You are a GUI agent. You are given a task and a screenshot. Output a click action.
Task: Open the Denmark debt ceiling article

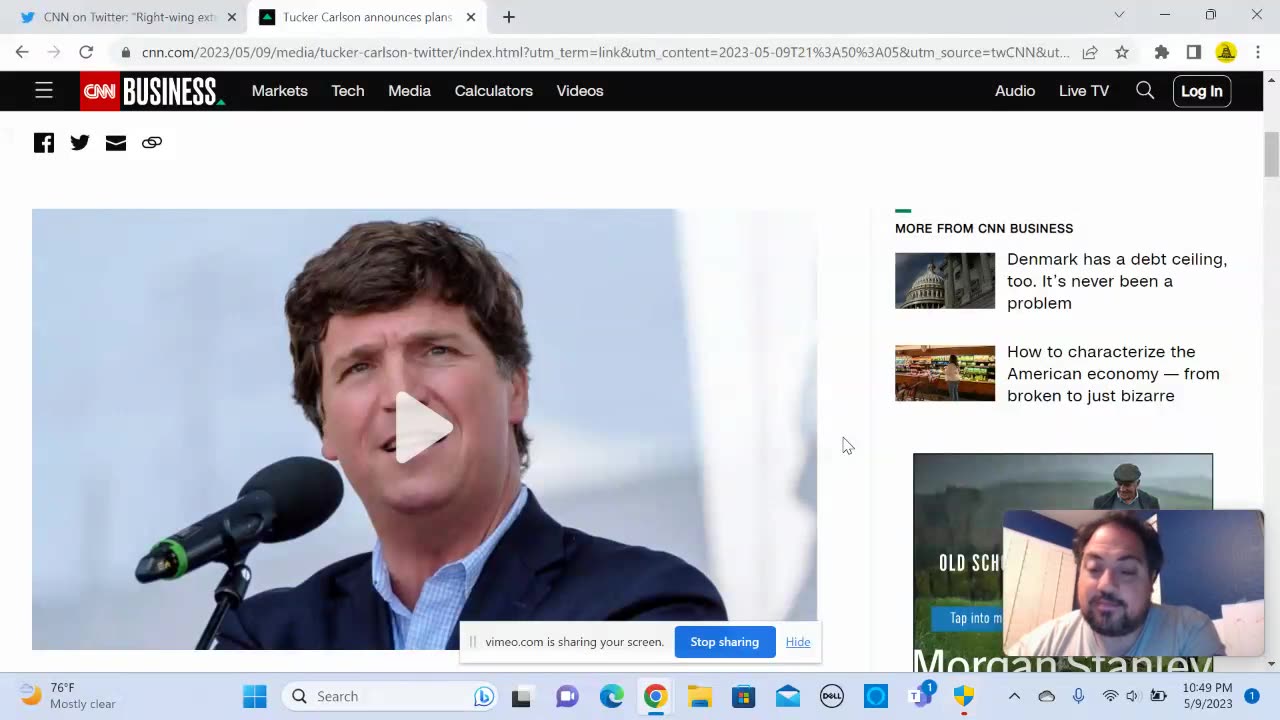coord(1117,281)
